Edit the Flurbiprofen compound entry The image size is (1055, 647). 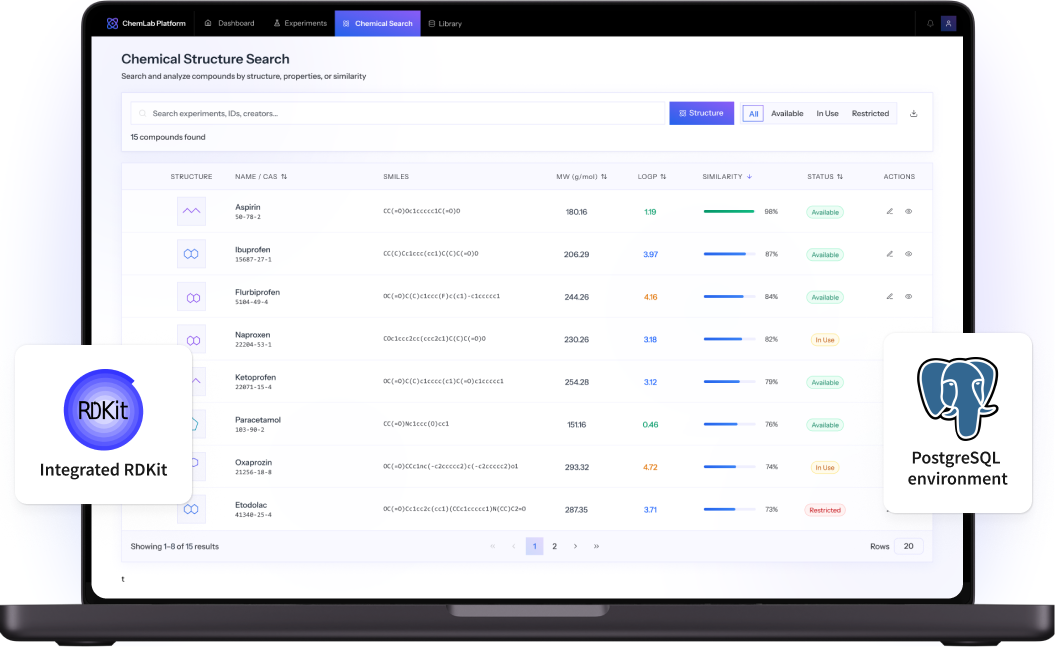coord(889,297)
